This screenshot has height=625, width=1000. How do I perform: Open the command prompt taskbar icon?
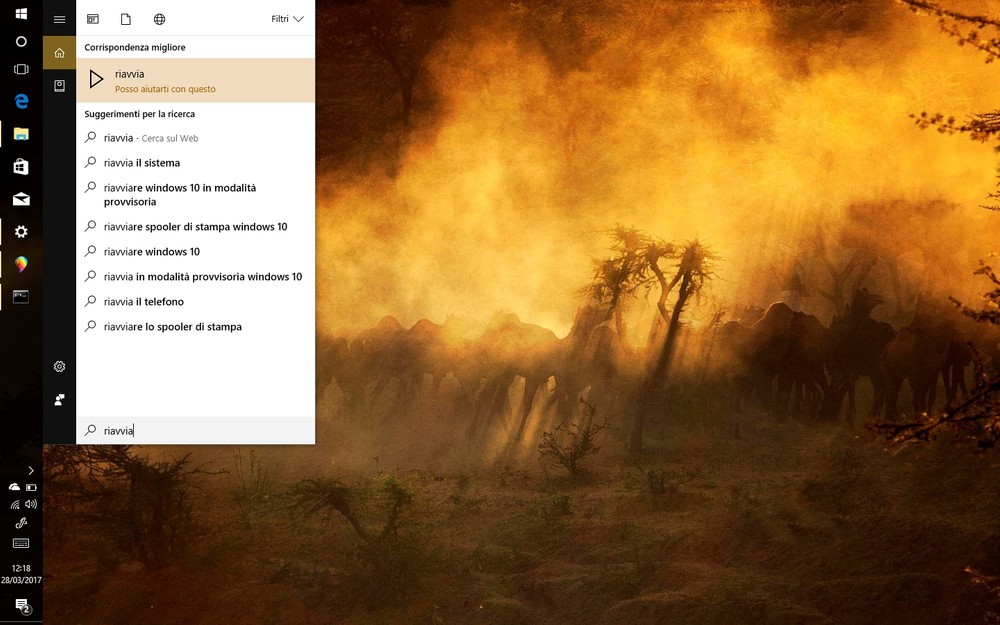[x=21, y=297]
